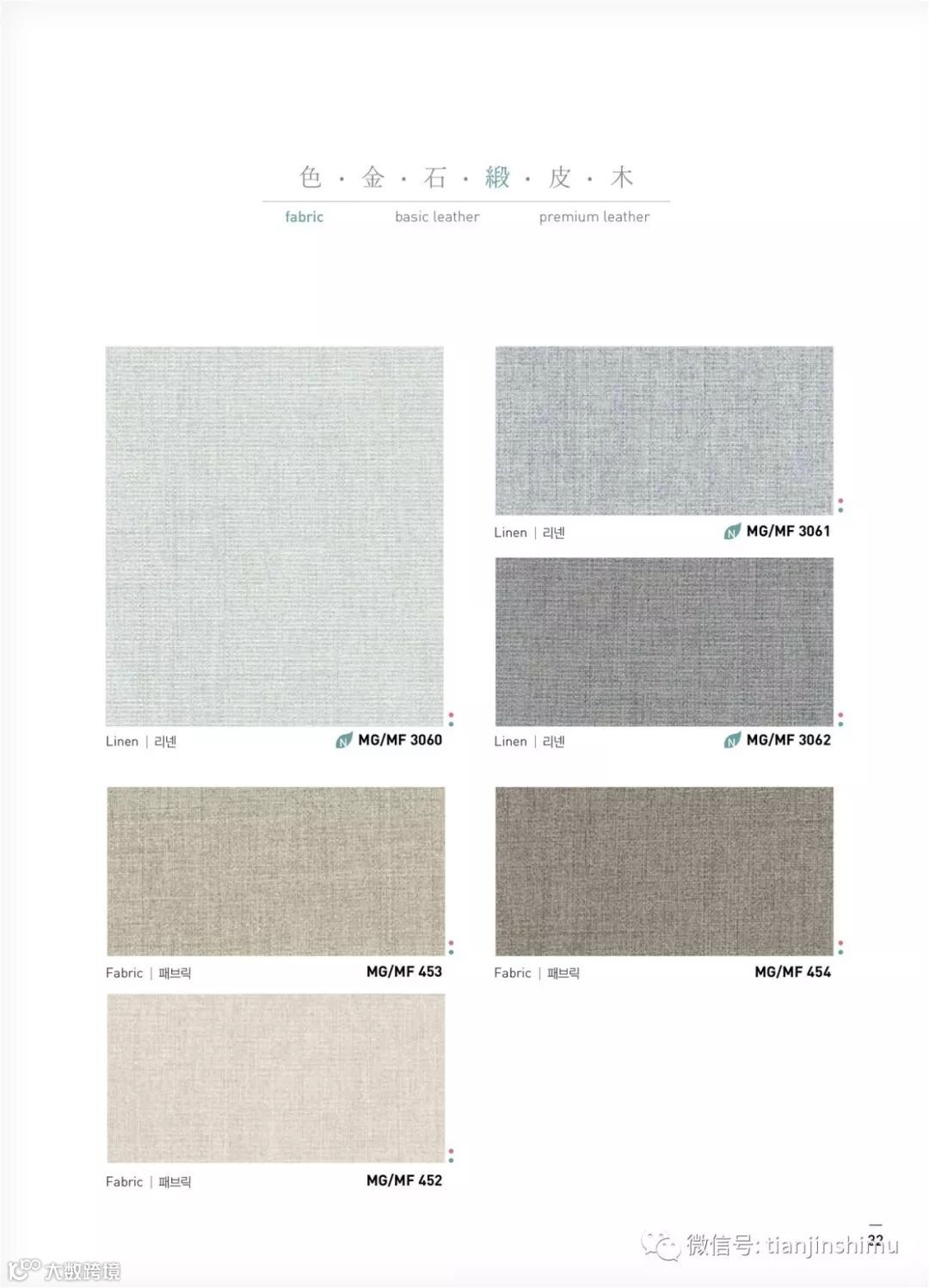This screenshot has width=929, height=1288.
Task: Click the WeChat logo icon in the watermark
Action: coord(661,1246)
